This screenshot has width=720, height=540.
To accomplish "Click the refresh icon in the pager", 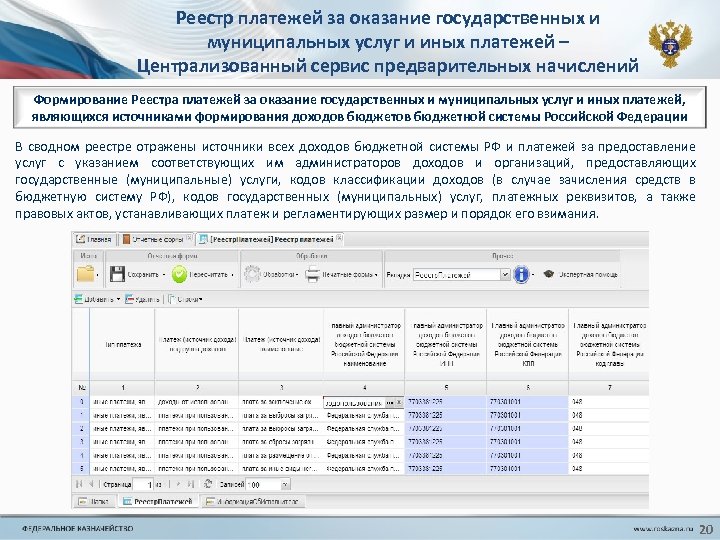I will 208,484.
